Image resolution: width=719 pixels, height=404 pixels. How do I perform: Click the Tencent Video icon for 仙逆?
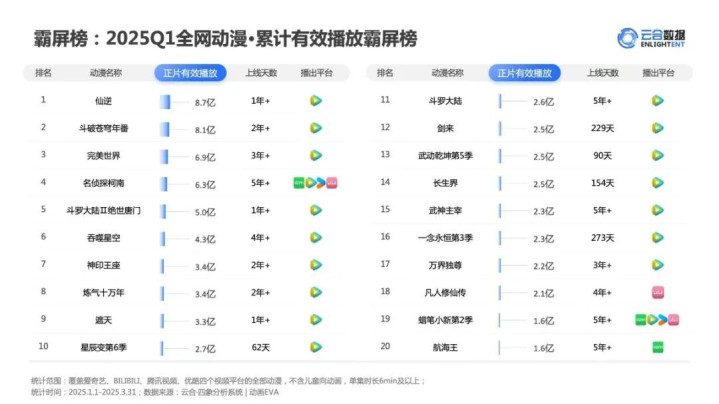click(315, 100)
